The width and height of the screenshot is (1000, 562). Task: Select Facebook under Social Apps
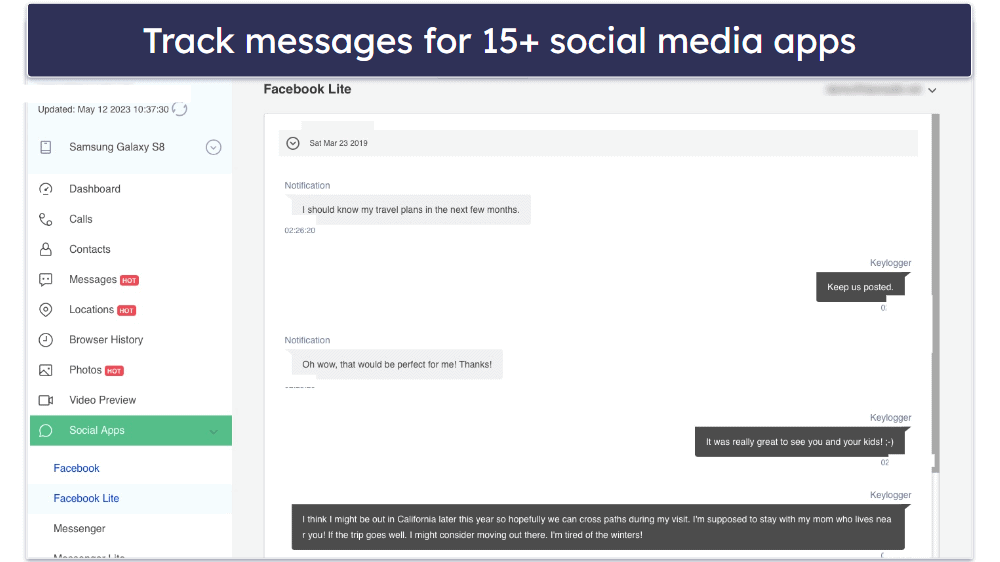77,468
